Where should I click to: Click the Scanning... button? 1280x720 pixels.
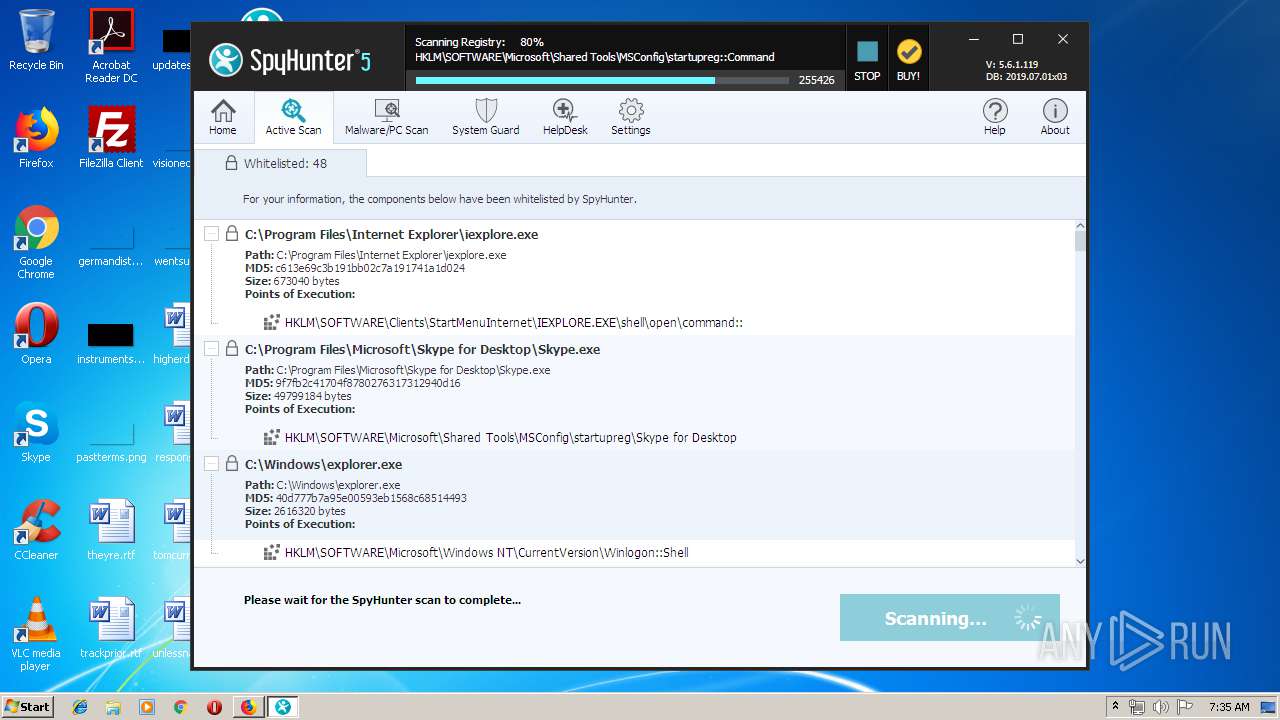(949, 618)
